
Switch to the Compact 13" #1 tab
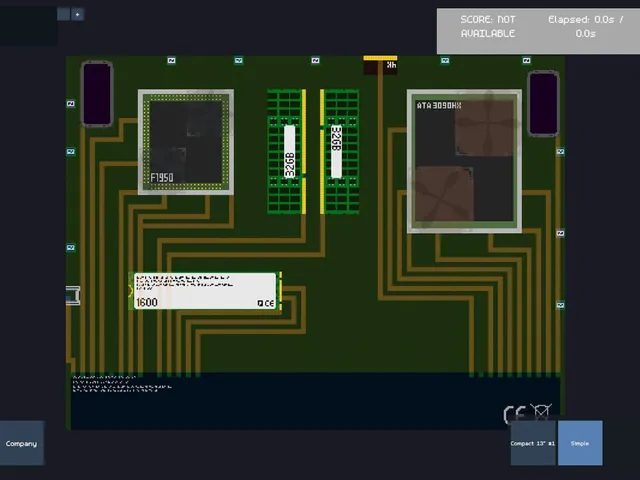pos(533,443)
